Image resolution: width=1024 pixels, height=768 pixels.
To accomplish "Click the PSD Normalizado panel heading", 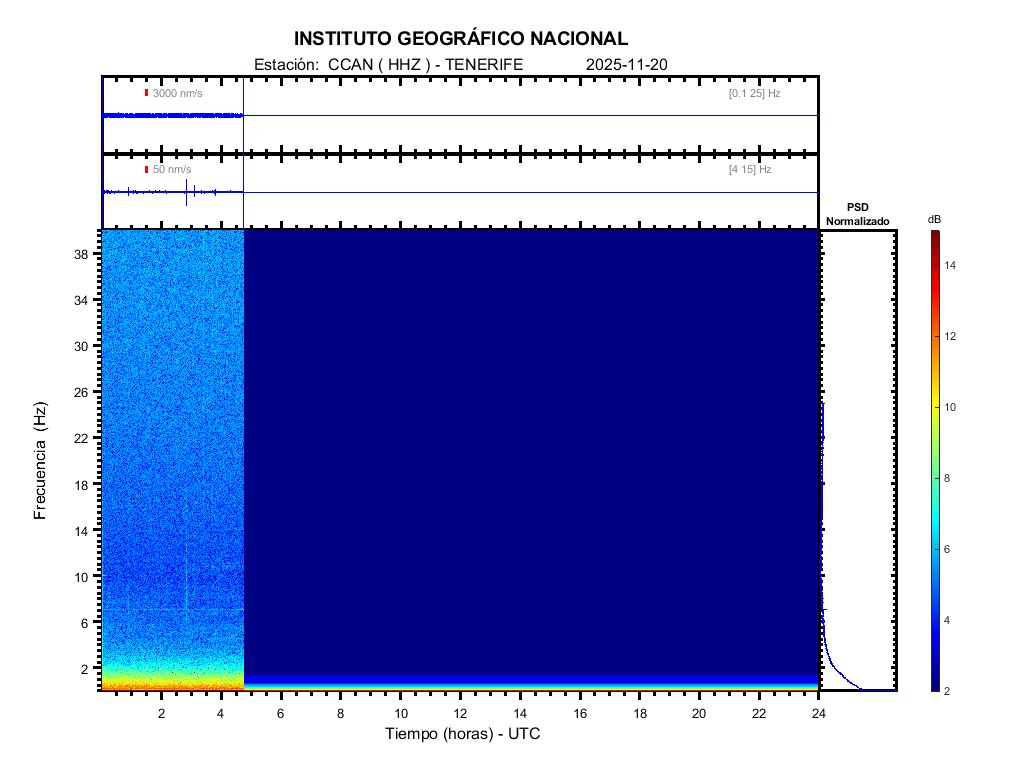I will [x=857, y=213].
